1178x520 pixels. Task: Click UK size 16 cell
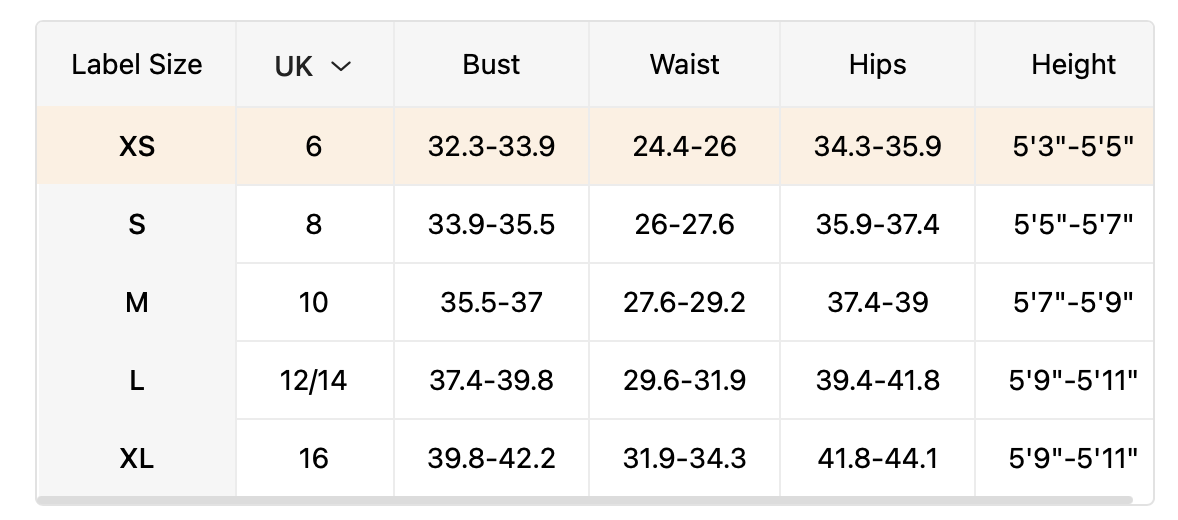[x=314, y=458]
